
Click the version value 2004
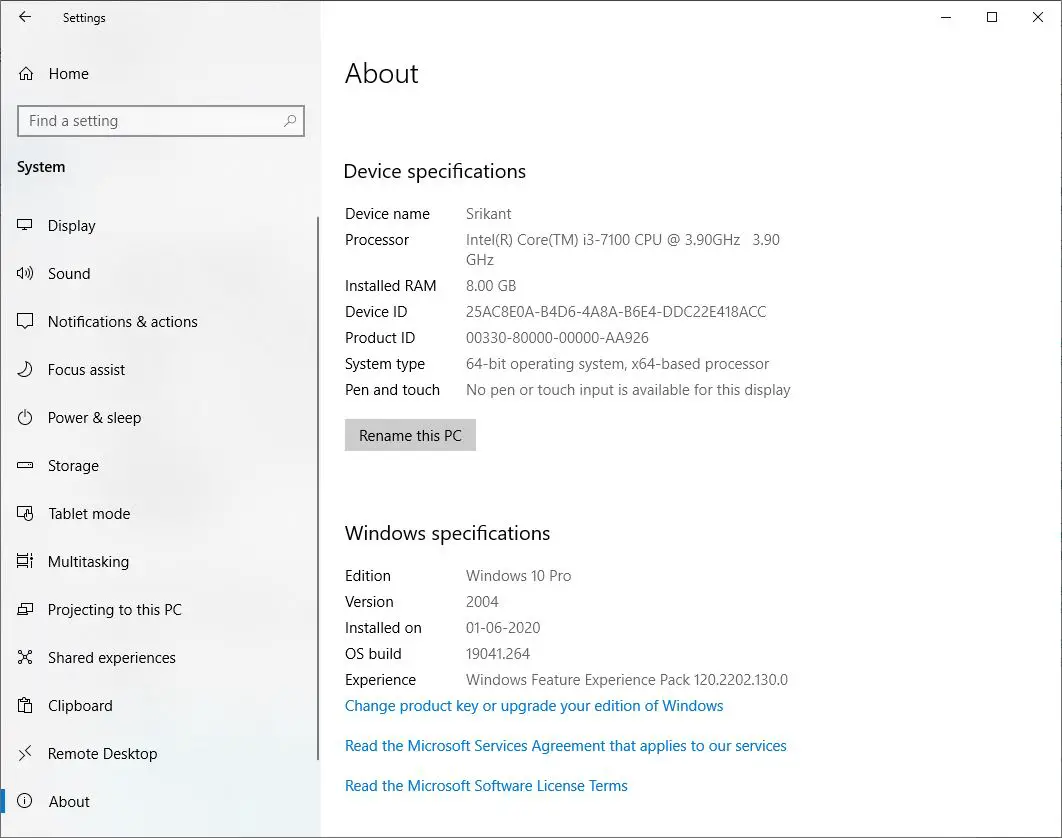[x=482, y=602]
